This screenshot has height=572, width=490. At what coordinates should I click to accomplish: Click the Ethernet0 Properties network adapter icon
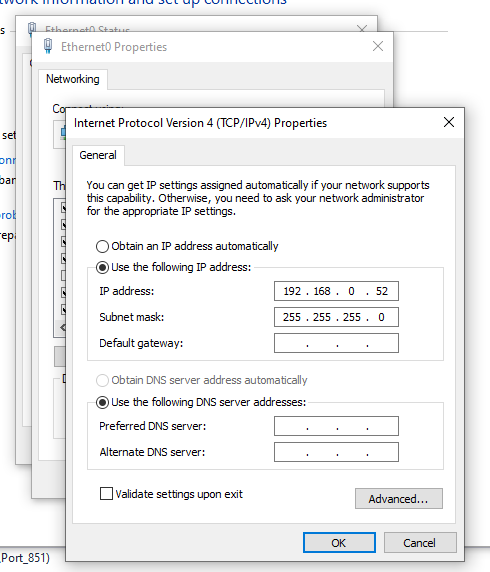[x=48, y=46]
